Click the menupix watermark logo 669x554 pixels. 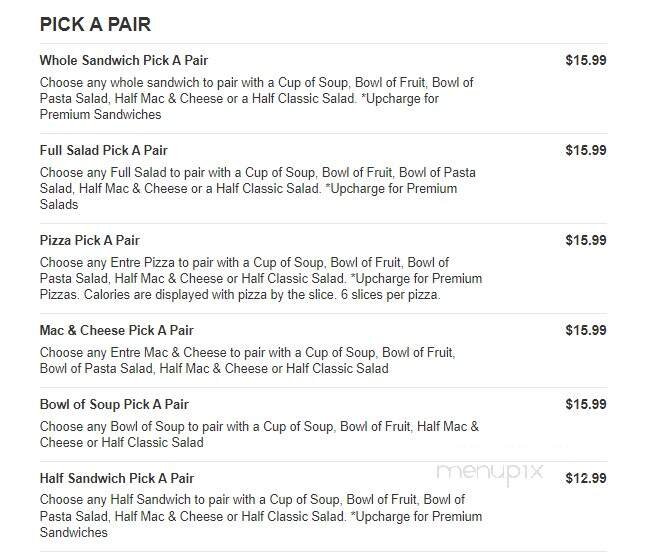pyautogui.click(x=488, y=469)
